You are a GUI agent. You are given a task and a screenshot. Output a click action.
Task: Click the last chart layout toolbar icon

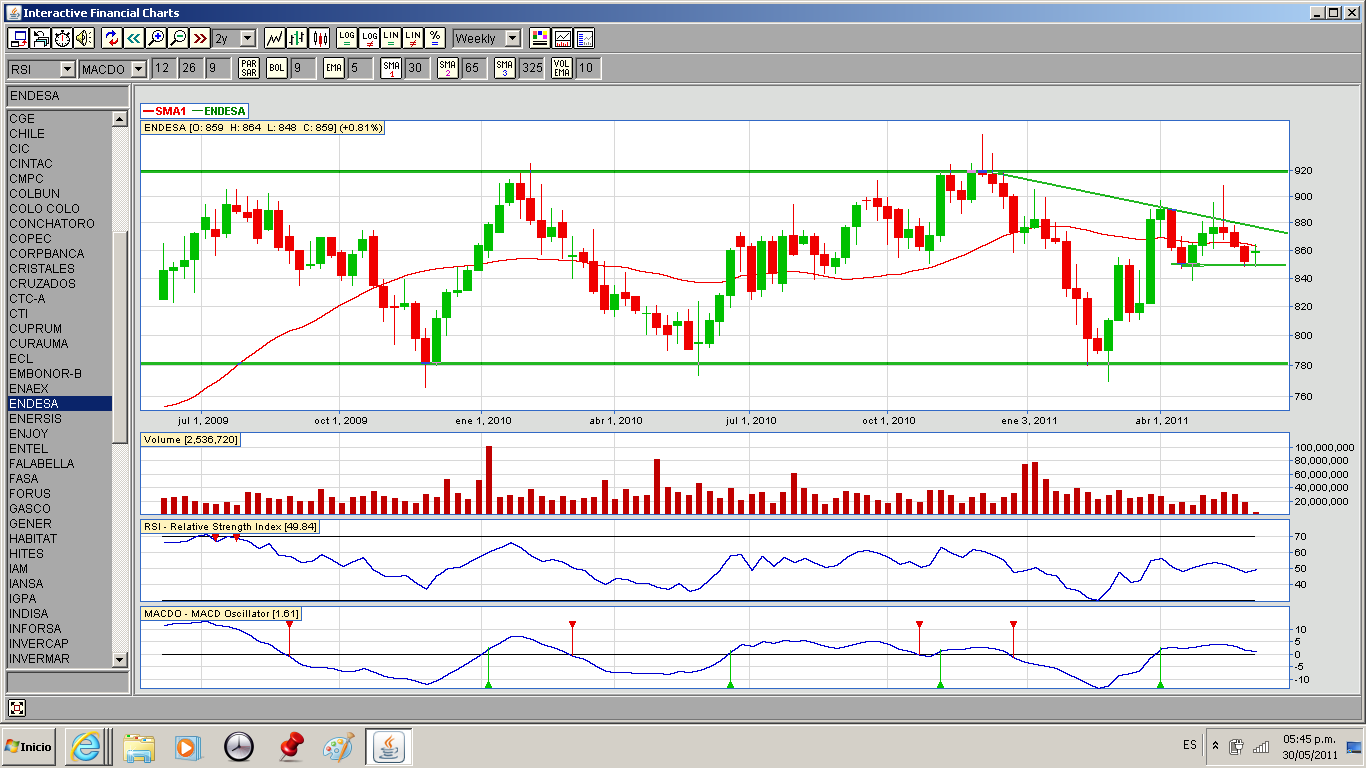click(585, 38)
